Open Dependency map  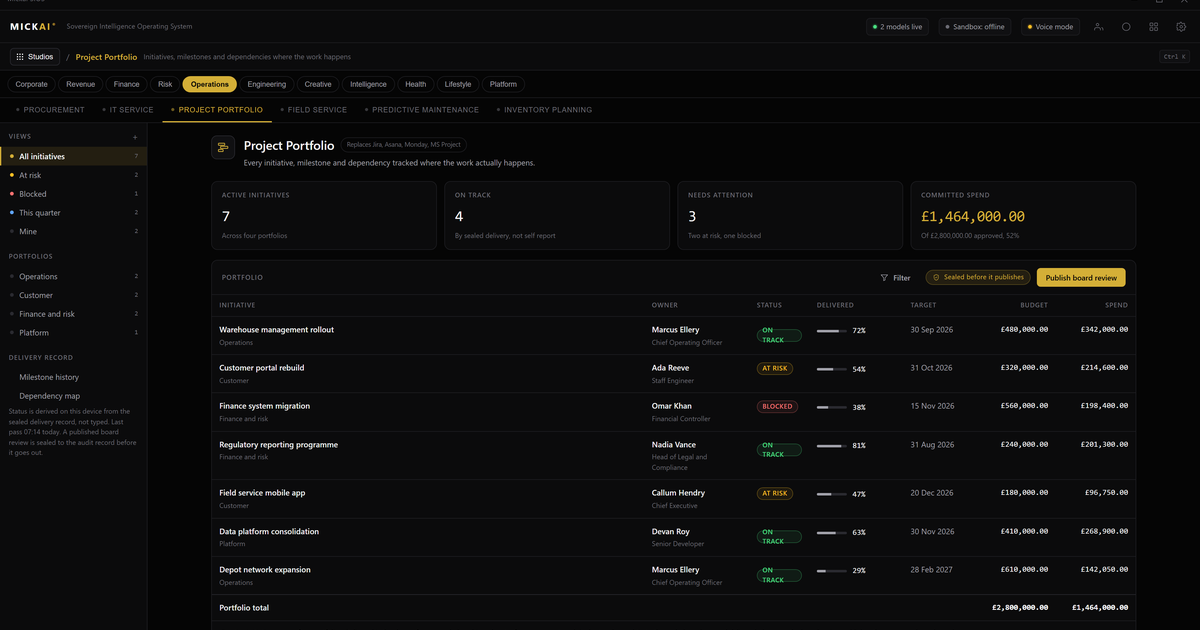49,396
